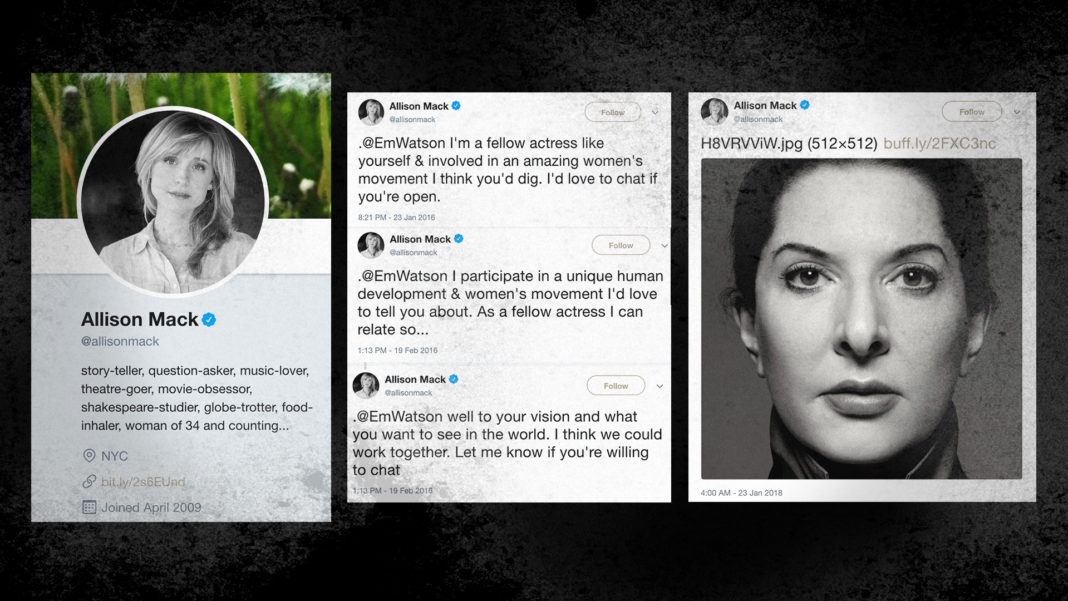1068x601 pixels.
Task: Expand the chevron menu on the second tweet
Action: point(664,245)
